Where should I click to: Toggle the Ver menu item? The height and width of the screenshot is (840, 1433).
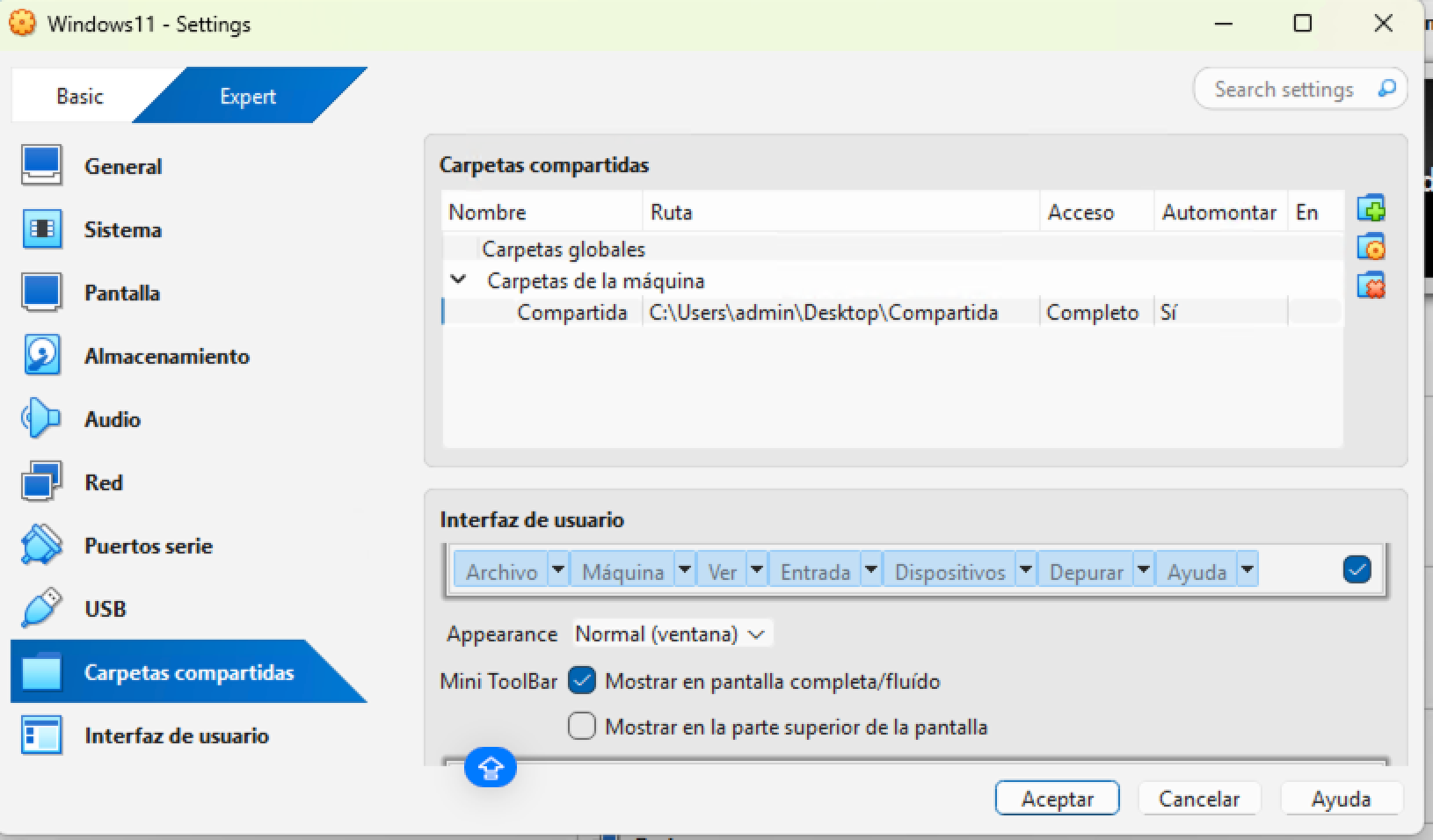tap(722, 571)
